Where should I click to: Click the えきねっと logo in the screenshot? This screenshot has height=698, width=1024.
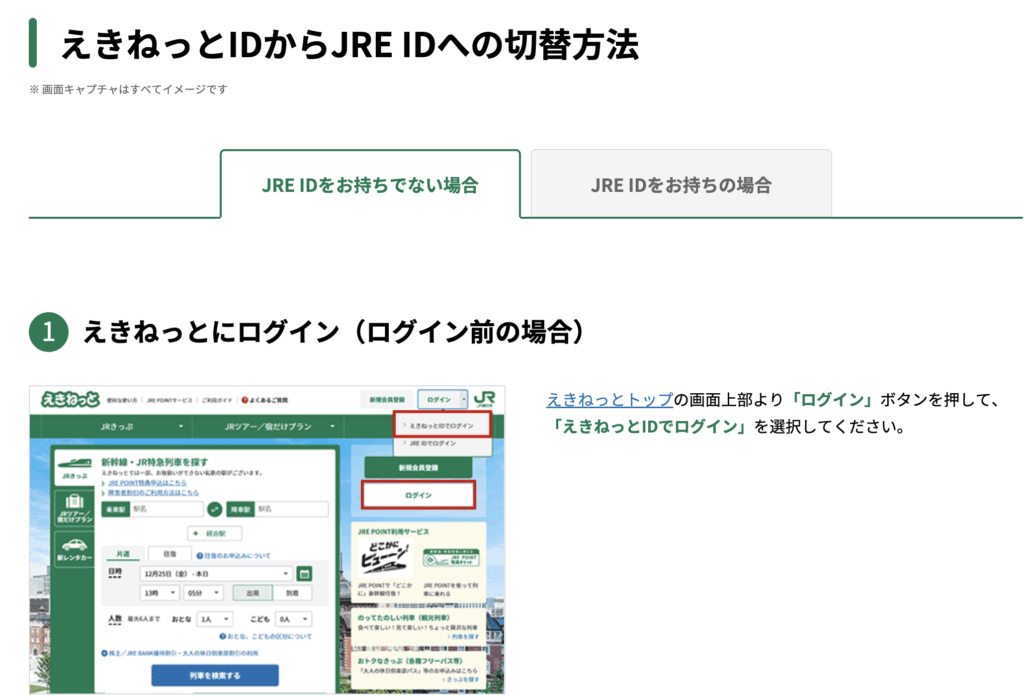(70, 399)
